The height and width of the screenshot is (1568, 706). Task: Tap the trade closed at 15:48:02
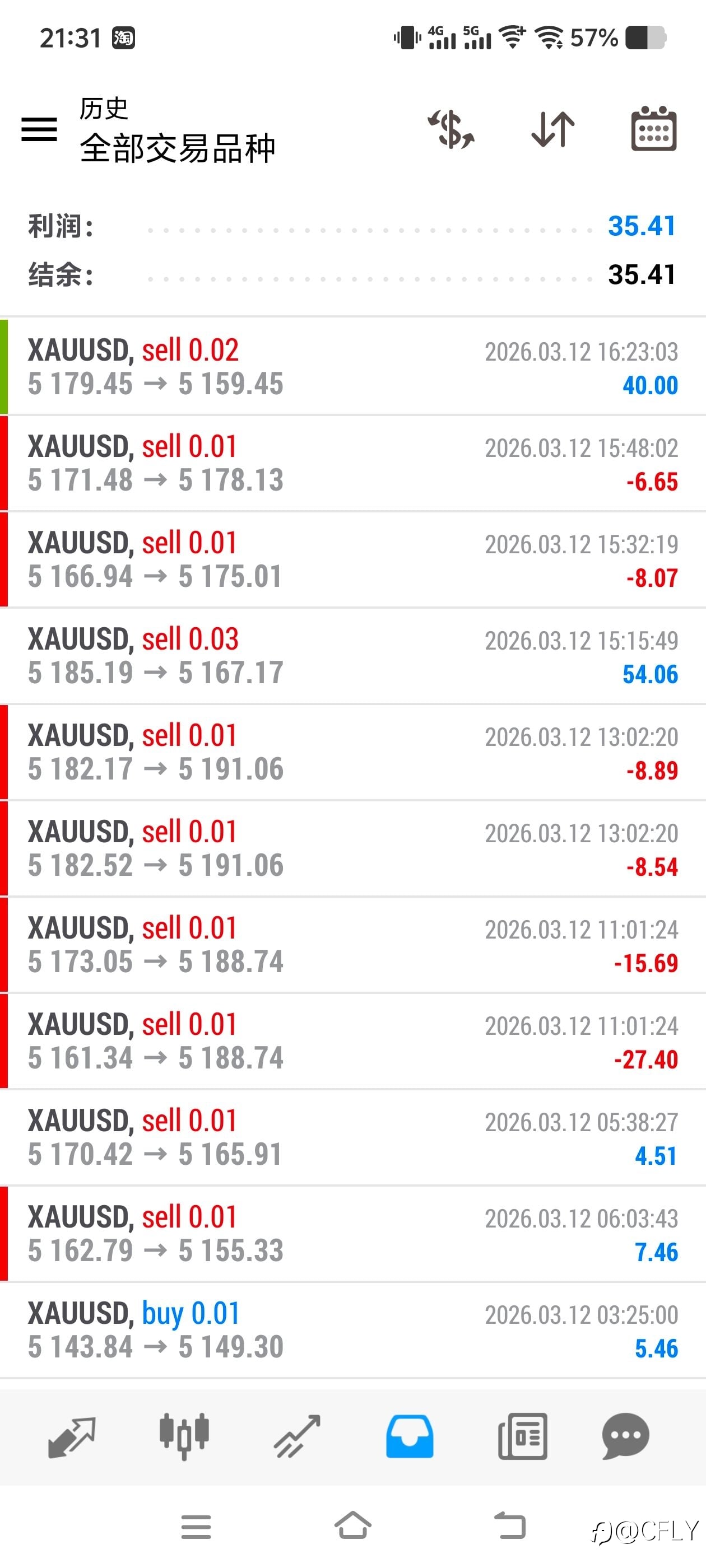[x=354, y=463]
